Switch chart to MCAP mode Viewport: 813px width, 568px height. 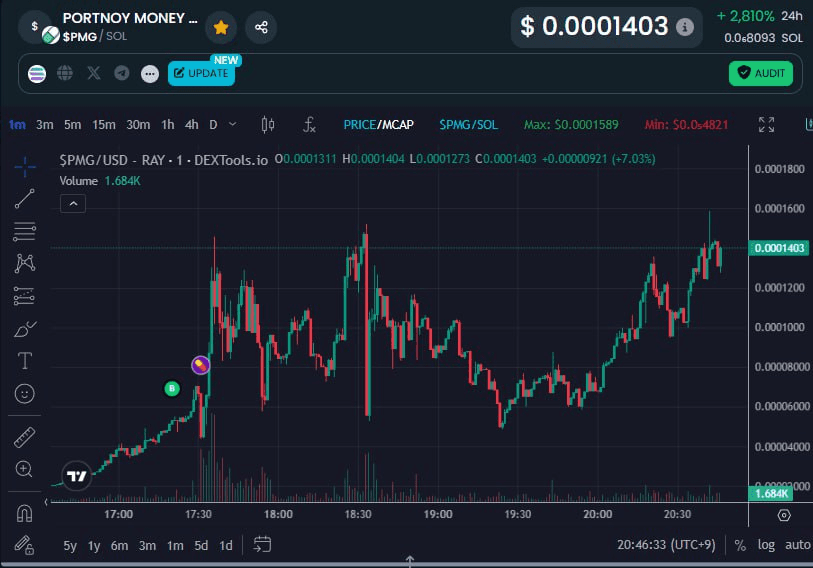click(398, 124)
